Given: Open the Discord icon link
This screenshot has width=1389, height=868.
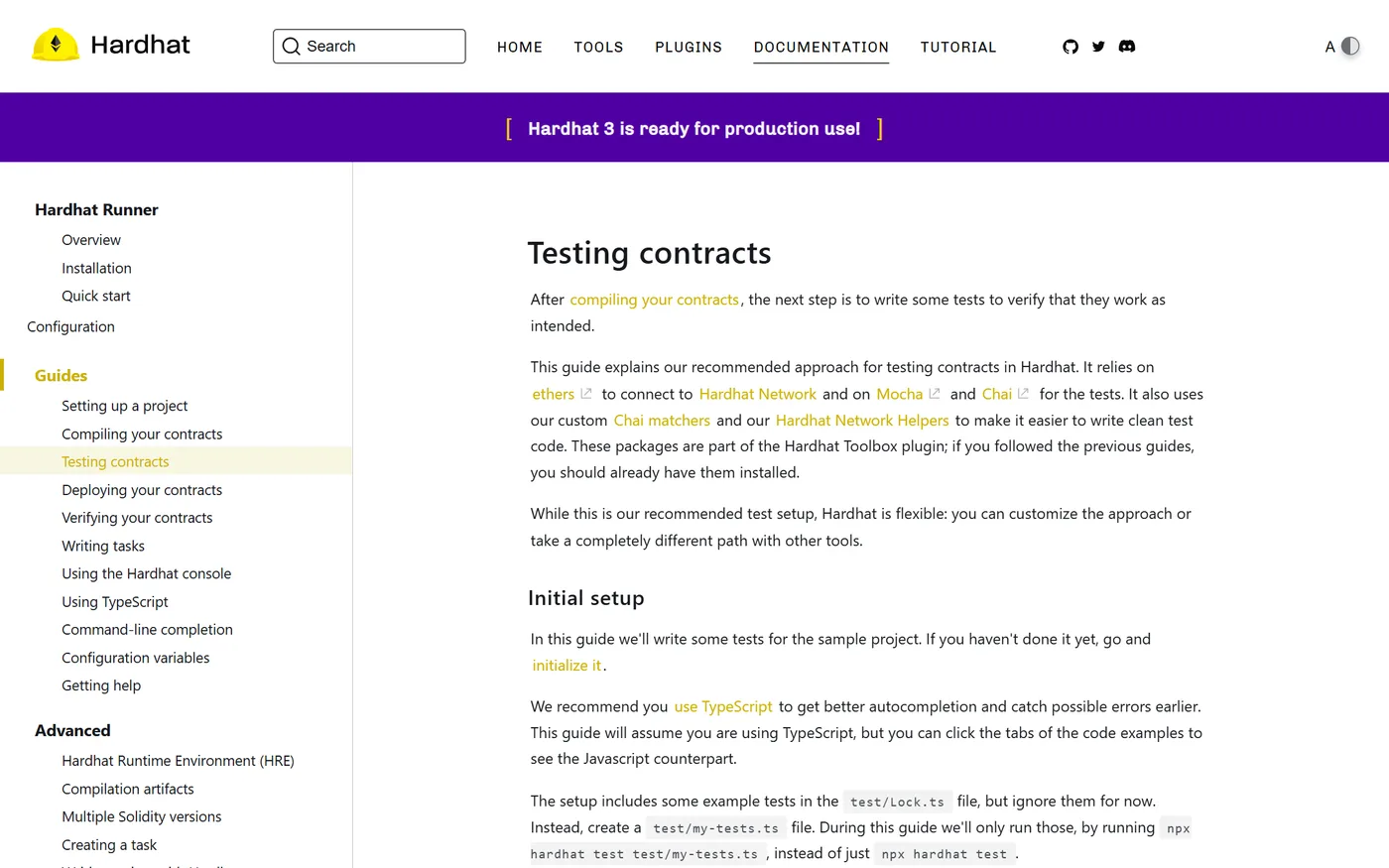Looking at the screenshot, I should 1127,47.
